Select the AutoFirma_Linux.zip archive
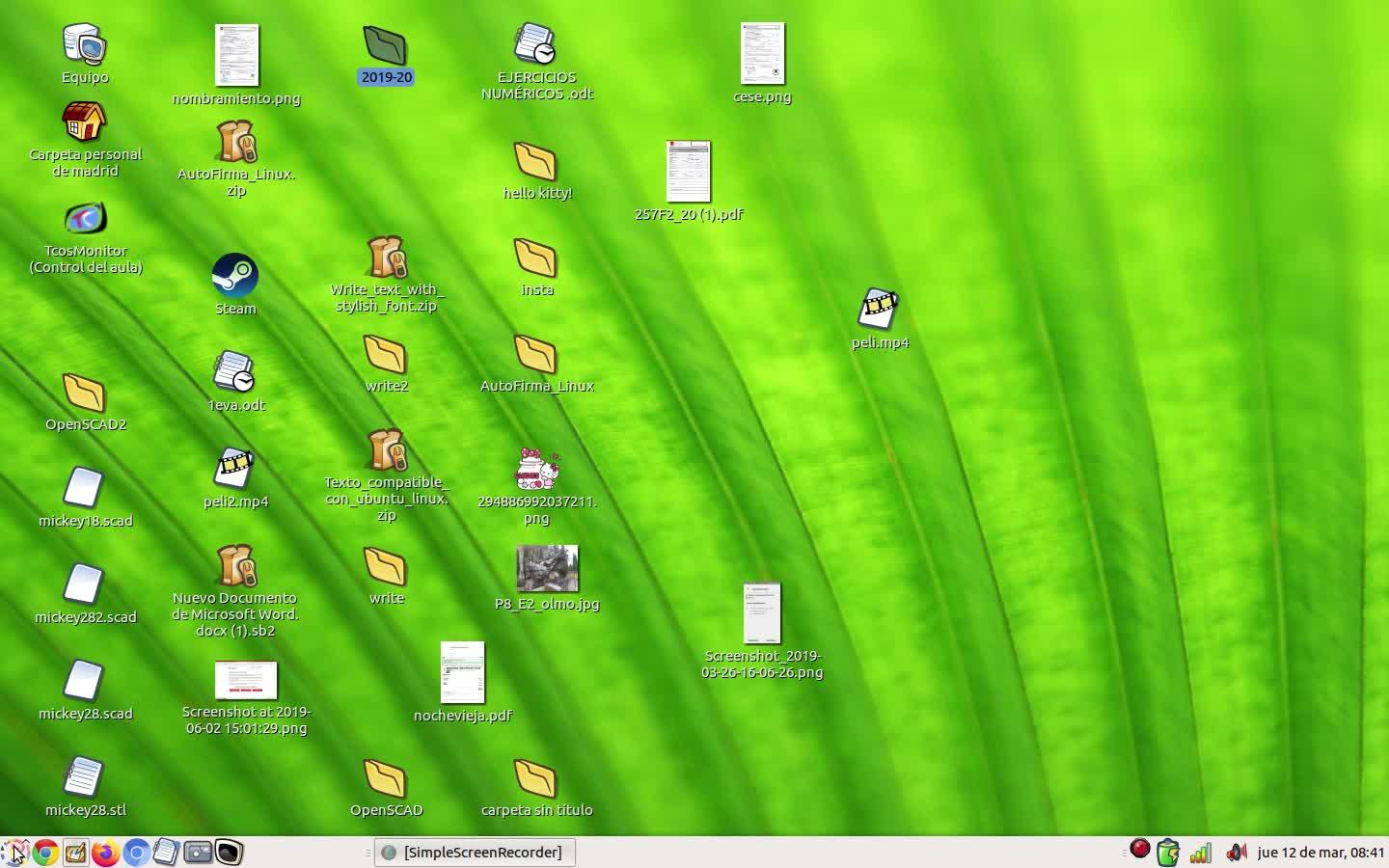 point(236,143)
